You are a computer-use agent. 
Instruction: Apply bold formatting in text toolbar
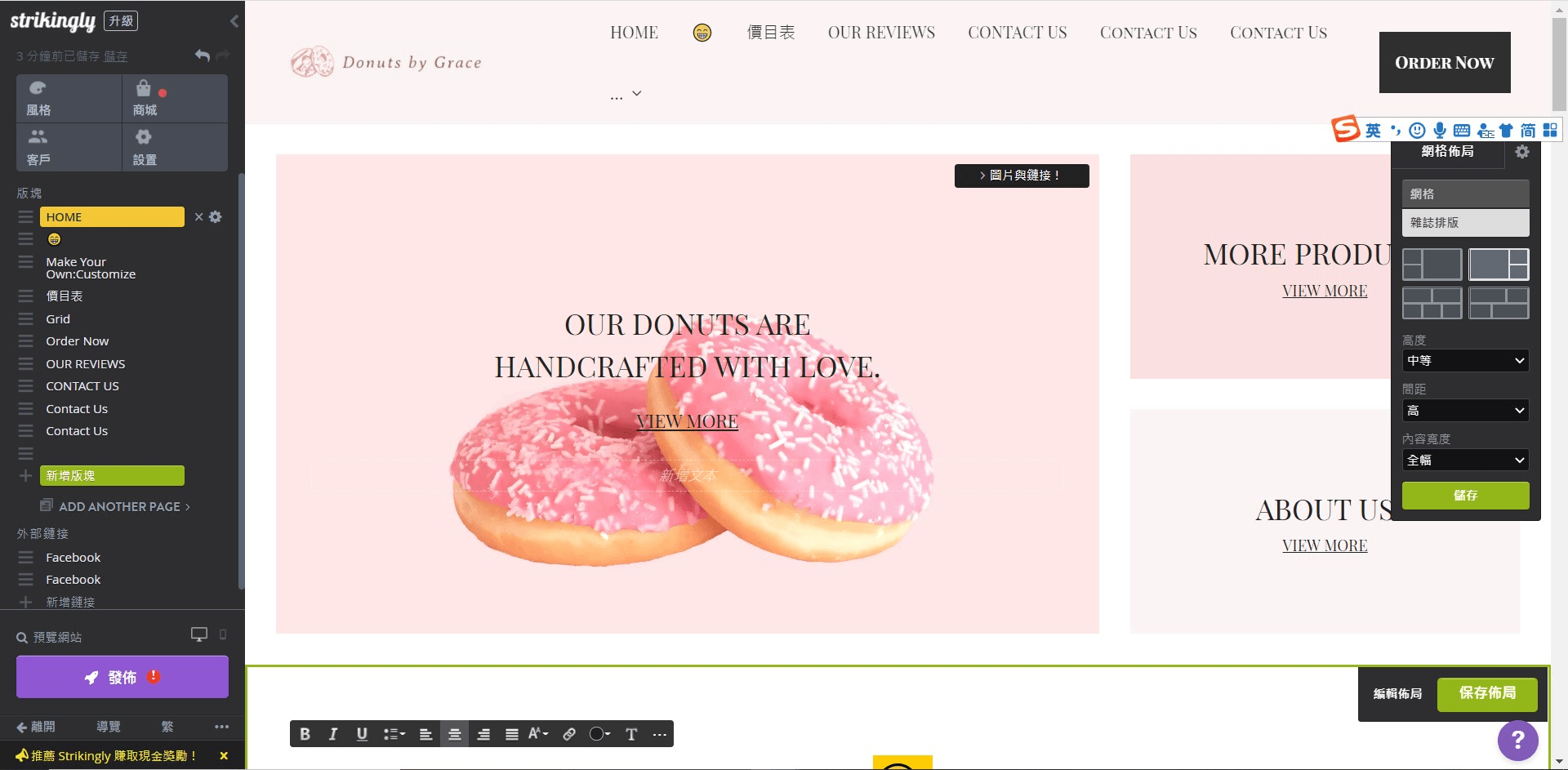(305, 734)
